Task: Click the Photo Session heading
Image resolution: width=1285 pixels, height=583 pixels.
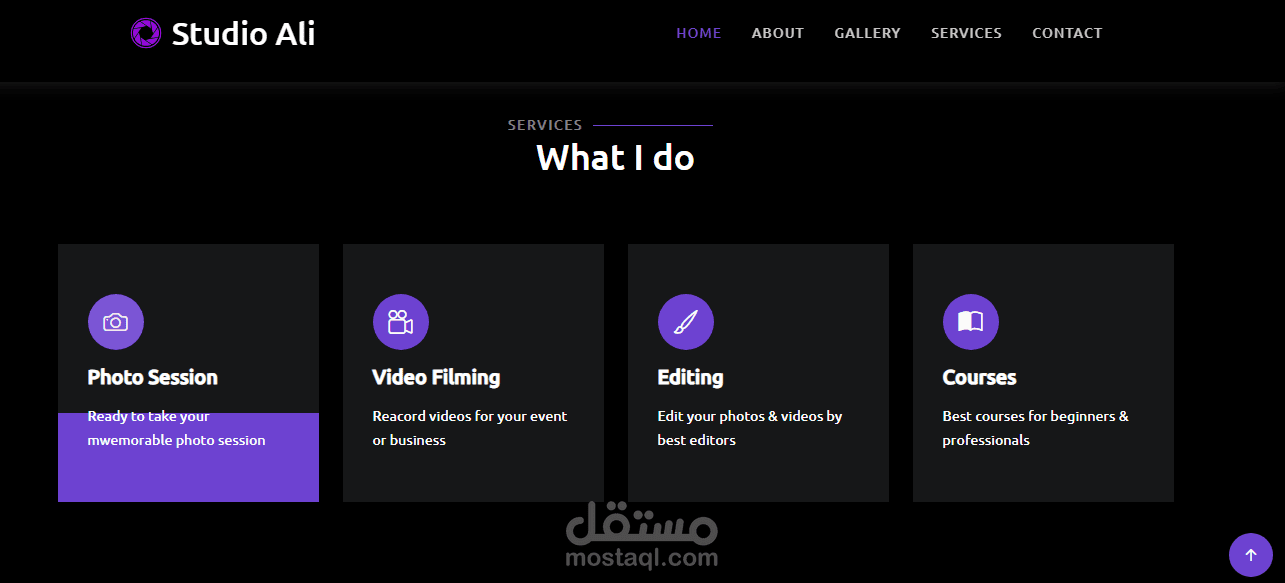Action: click(153, 377)
